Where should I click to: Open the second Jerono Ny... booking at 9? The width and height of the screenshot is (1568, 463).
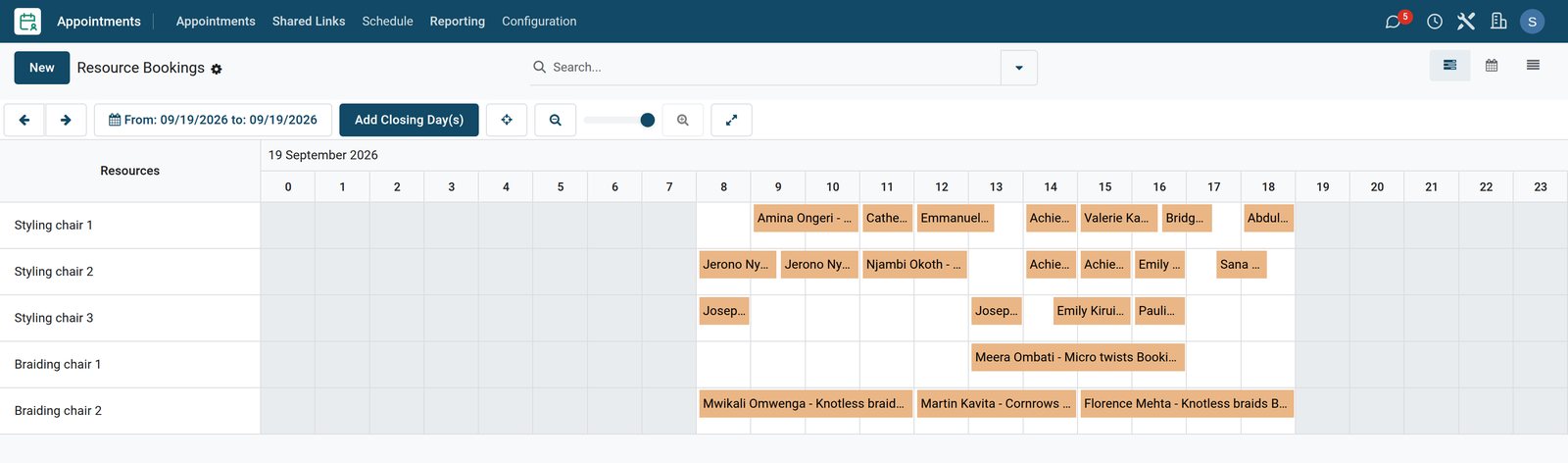[x=819, y=264]
